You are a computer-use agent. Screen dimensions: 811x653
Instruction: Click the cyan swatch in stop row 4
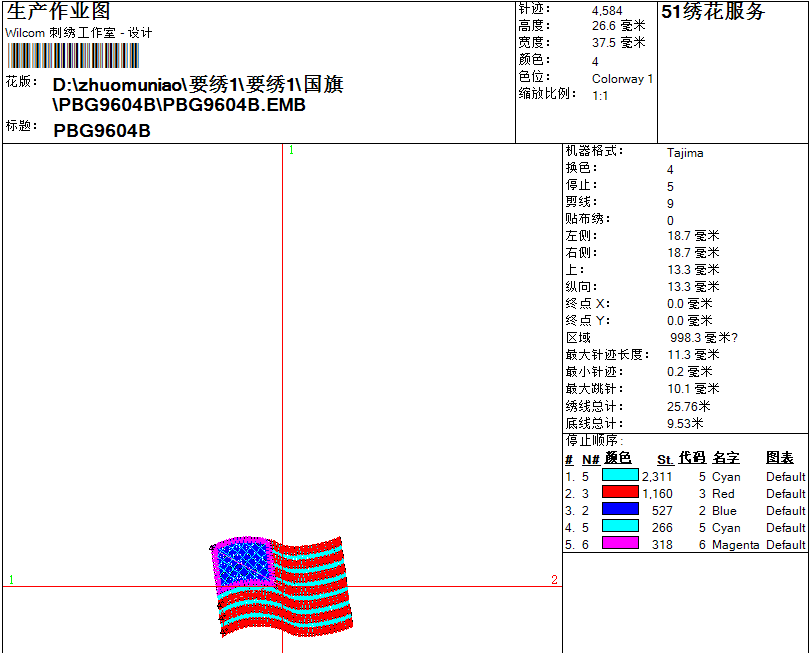(x=620, y=526)
